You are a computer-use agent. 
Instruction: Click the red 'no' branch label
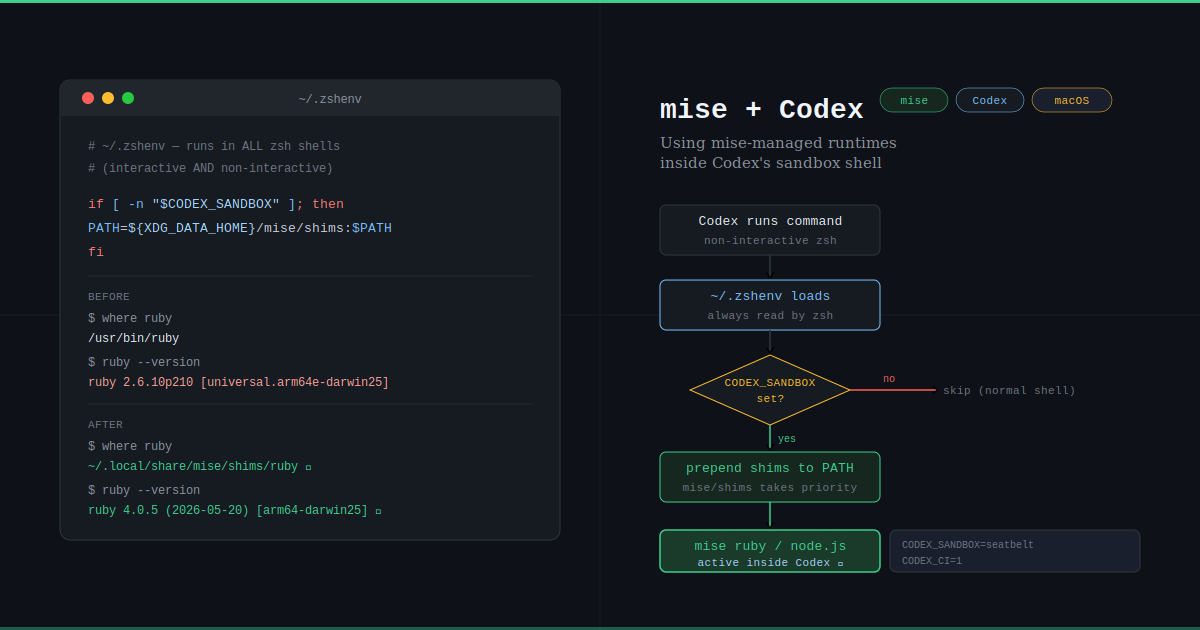coord(889,379)
